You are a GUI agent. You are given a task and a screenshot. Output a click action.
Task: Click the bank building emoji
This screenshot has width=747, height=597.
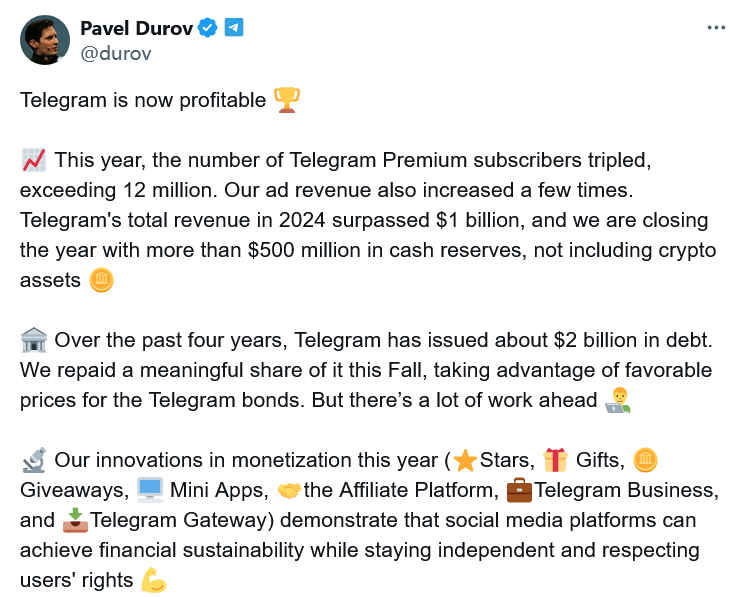click(x=34, y=340)
